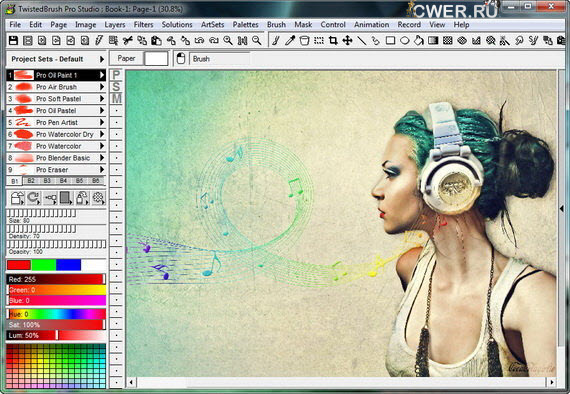Click the horizontal scrollbar left arrow
570x394 pixels.
click(131, 382)
